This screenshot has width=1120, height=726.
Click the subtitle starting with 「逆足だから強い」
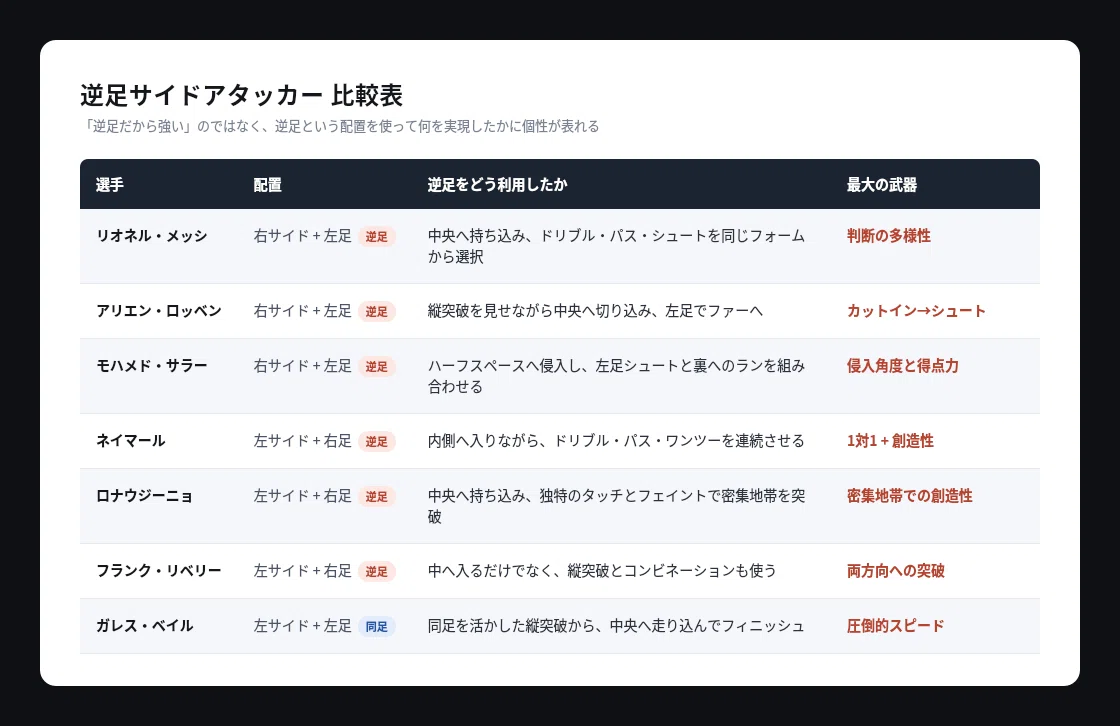click(340, 126)
